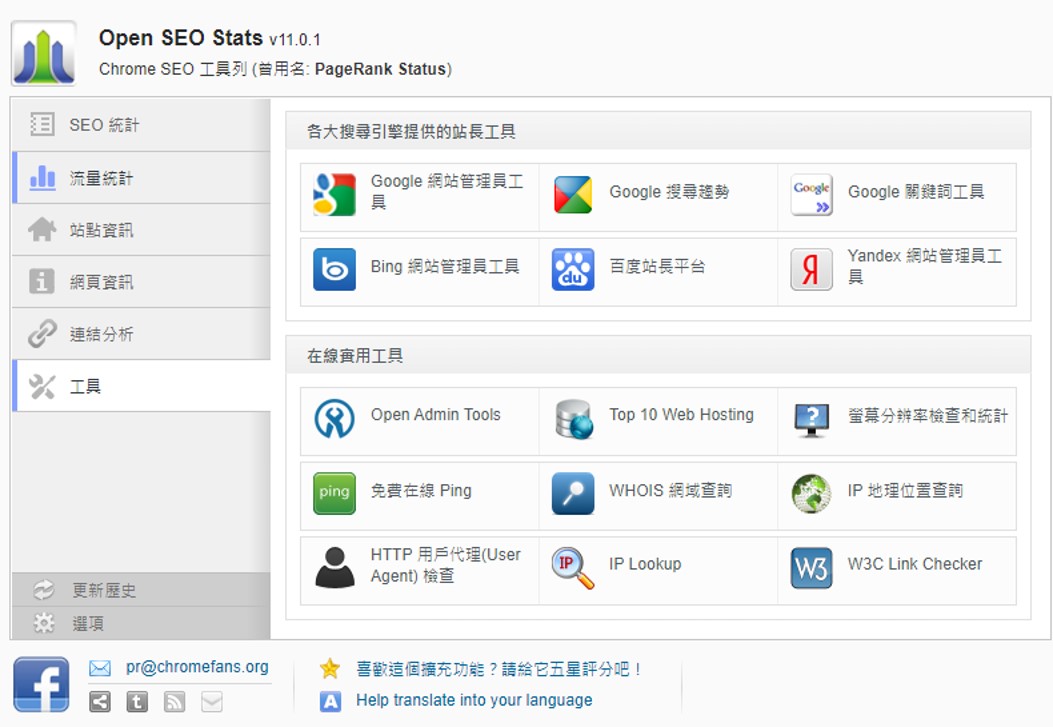
Task: Open the IP 地理位置查詢 text link
Action: (x=905, y=491)
